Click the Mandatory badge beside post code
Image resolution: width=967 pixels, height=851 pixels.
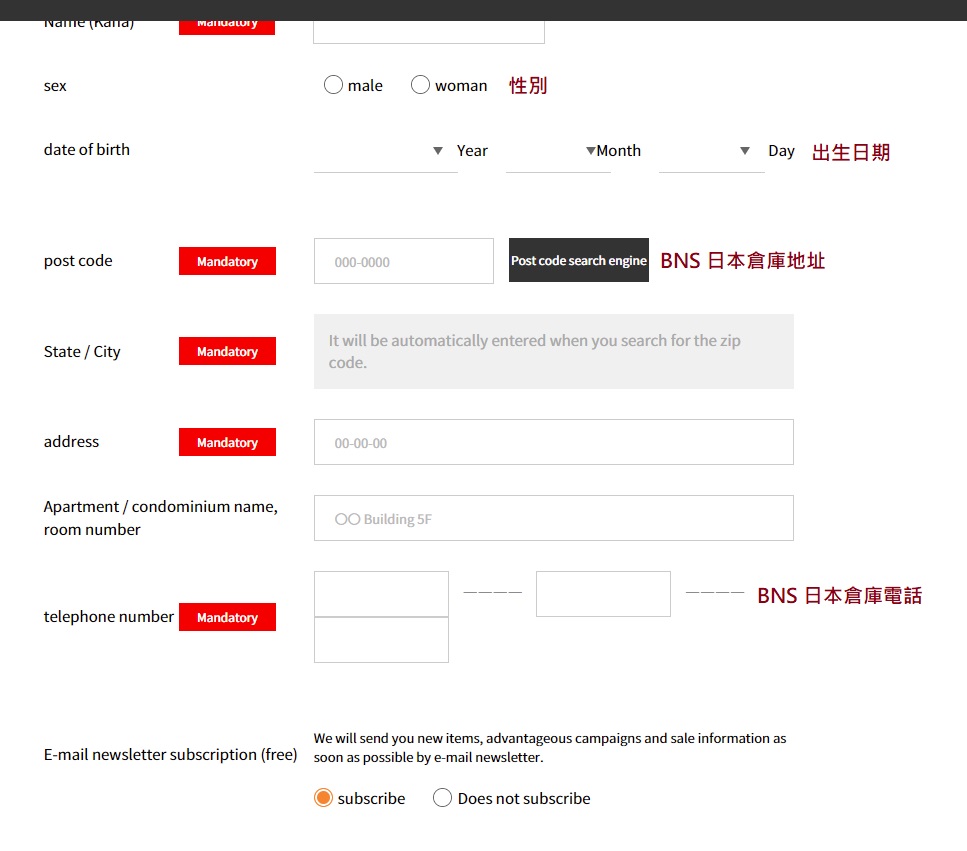tap(227, 261)
